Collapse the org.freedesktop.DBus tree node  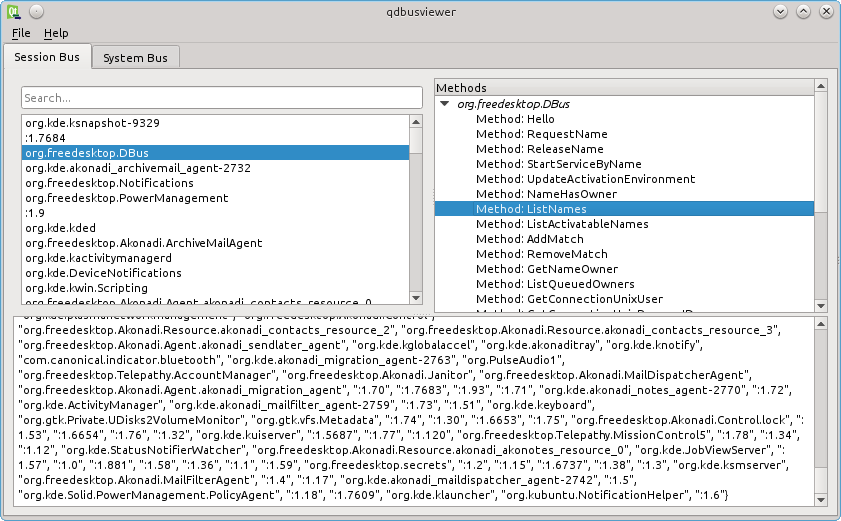pos(444,104)
